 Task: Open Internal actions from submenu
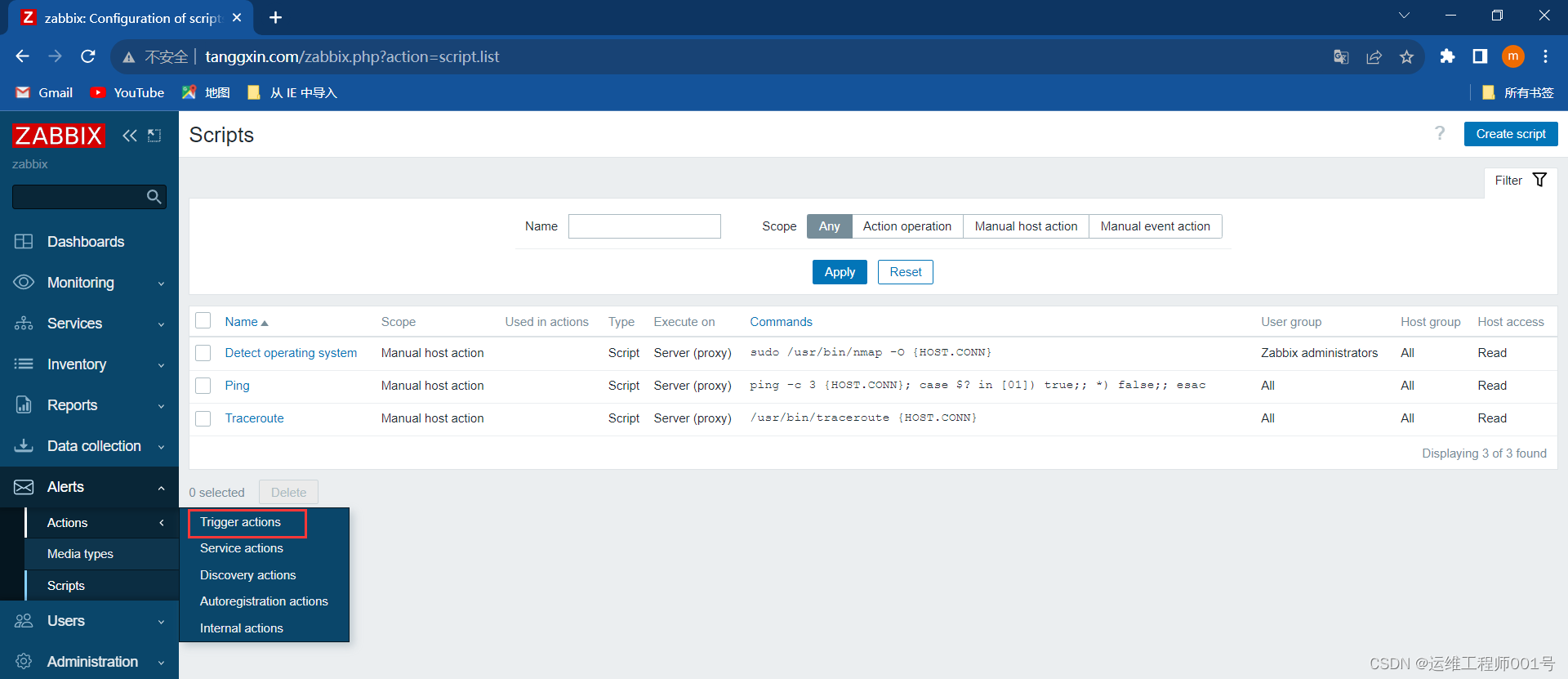(242, 628)
